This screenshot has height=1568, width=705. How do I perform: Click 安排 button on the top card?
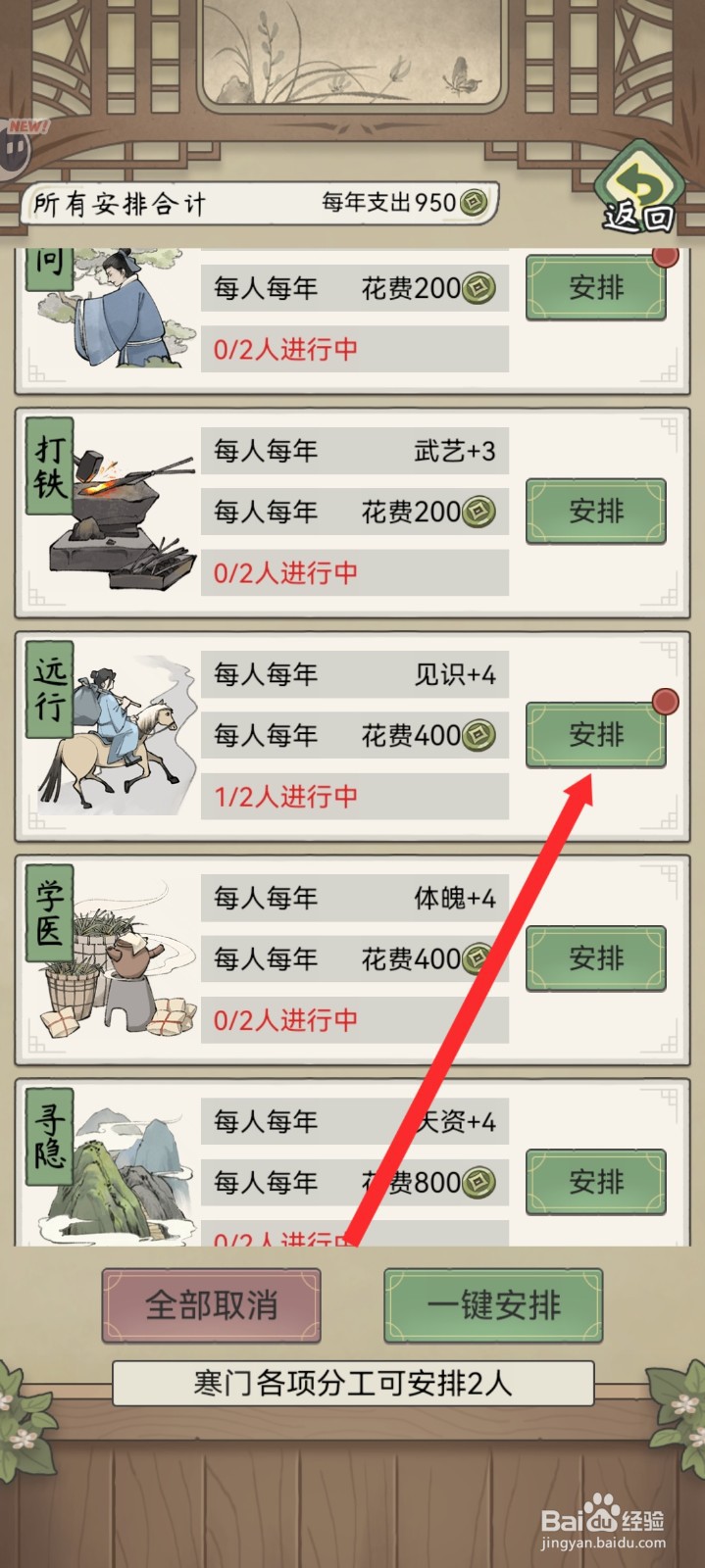(x=596, y=287)
